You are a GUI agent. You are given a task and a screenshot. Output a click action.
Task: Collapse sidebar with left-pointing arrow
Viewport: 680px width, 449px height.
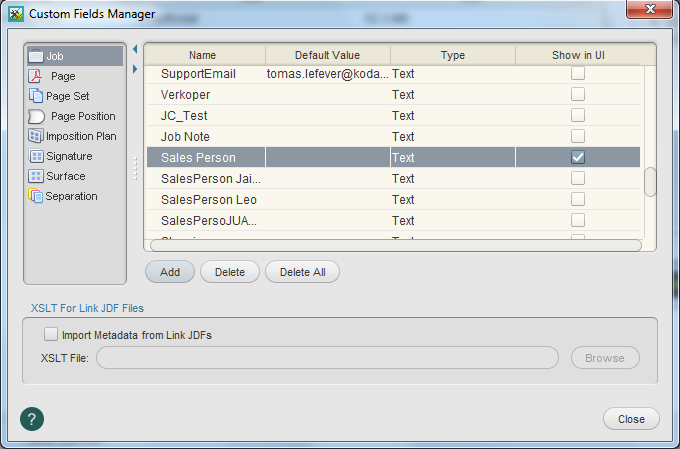[135, 49]
